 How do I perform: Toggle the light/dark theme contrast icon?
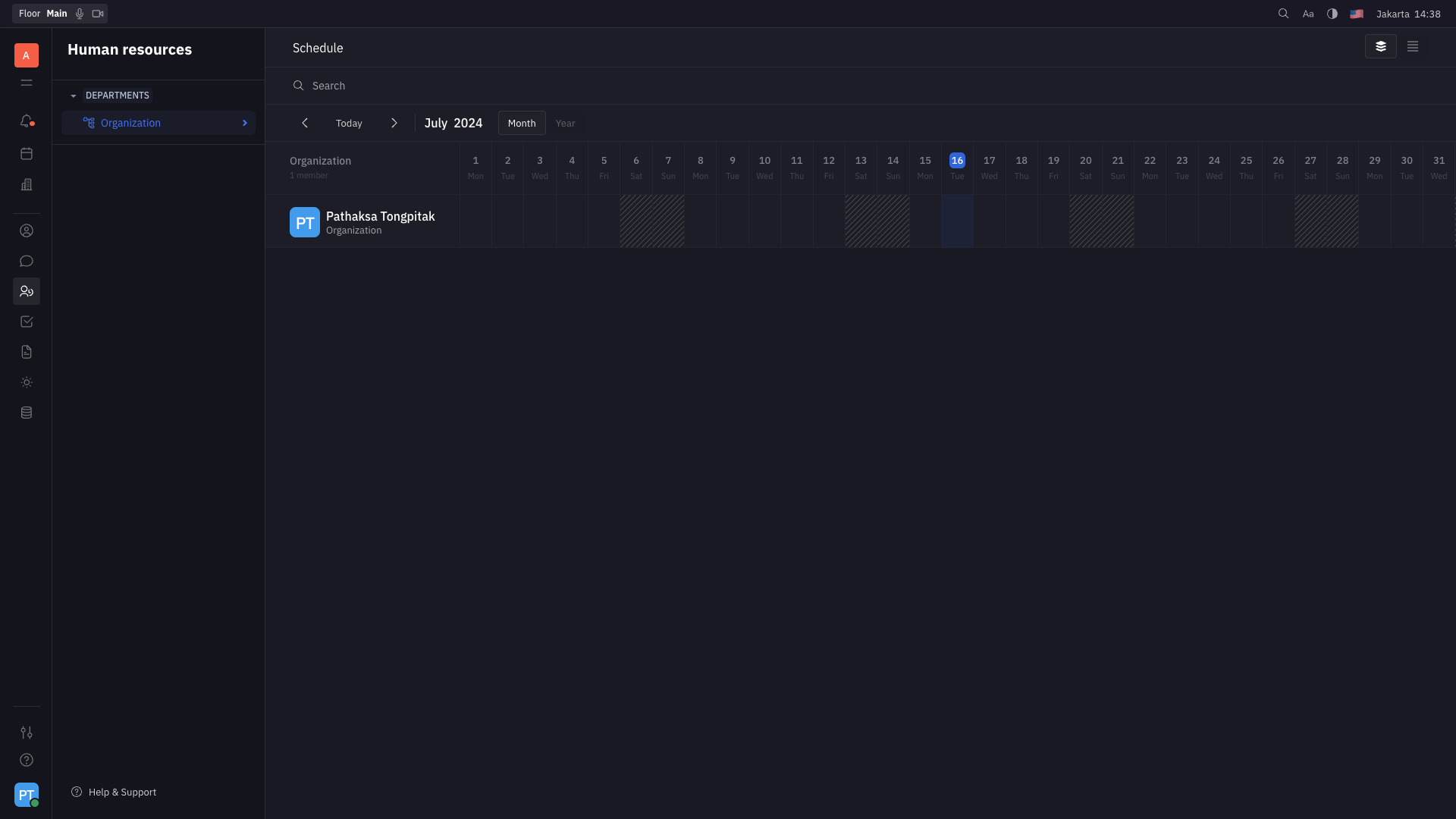pos(1332,14)
